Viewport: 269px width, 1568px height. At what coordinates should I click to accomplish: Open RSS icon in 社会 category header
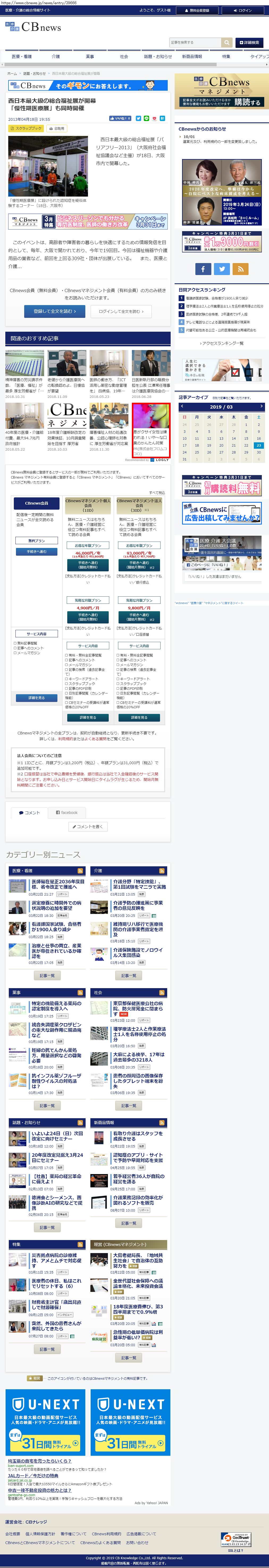162,993
